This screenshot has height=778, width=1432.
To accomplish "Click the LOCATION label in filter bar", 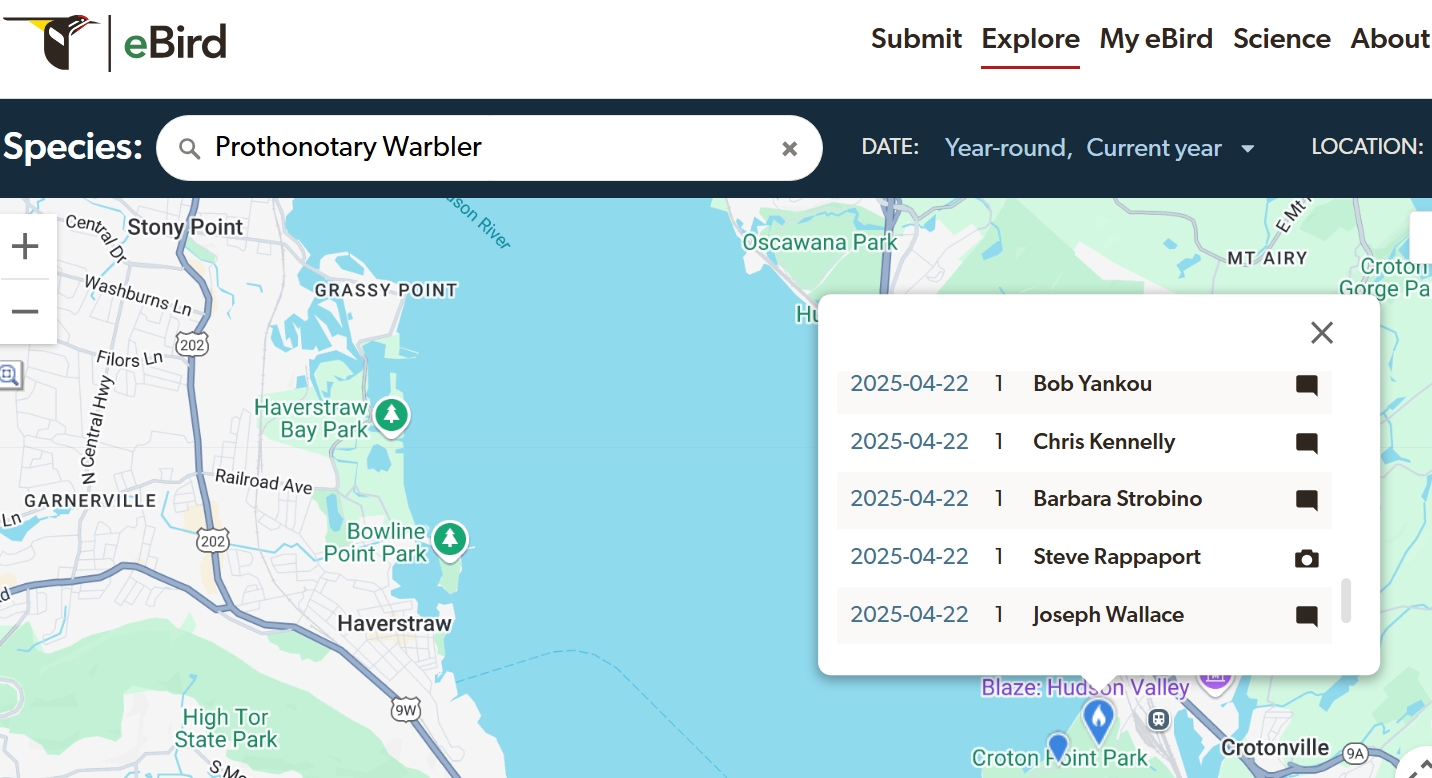I will 1367,147.
